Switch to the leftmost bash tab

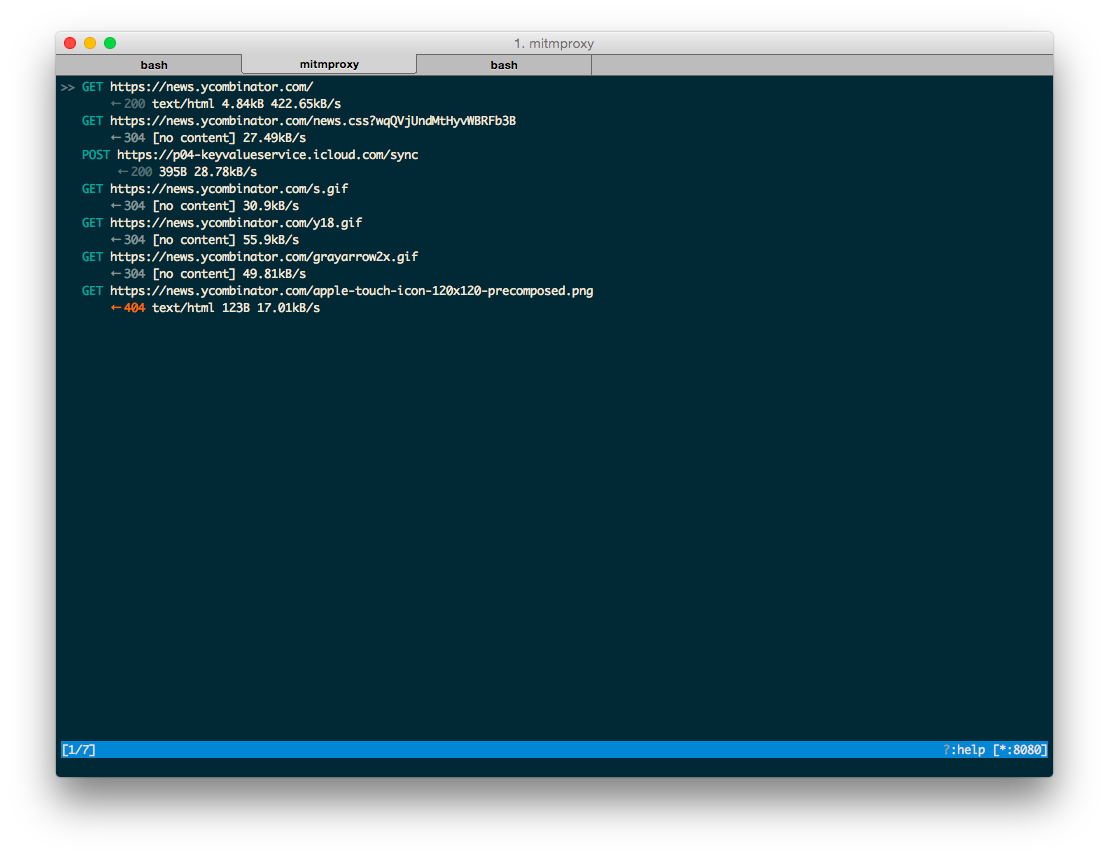click(153, 64)
